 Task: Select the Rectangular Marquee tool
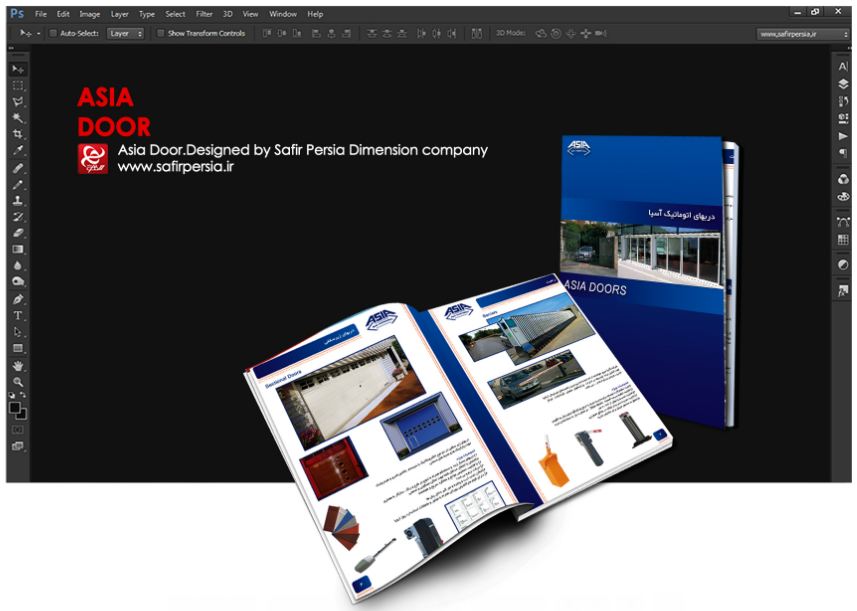pyautogui.click(x=18, y=86)
